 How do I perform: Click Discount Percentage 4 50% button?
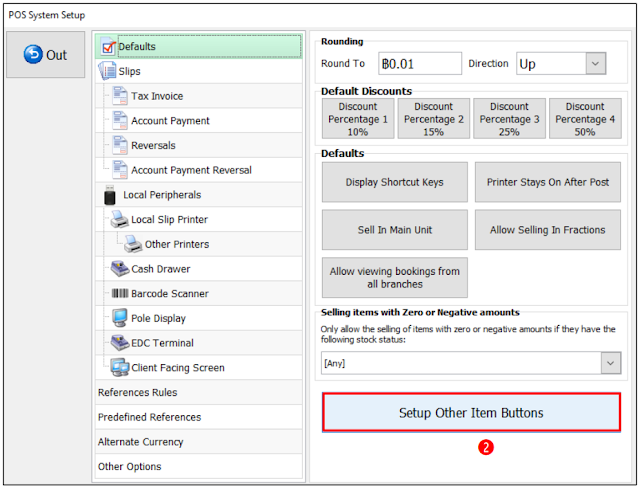click(585, 119)
